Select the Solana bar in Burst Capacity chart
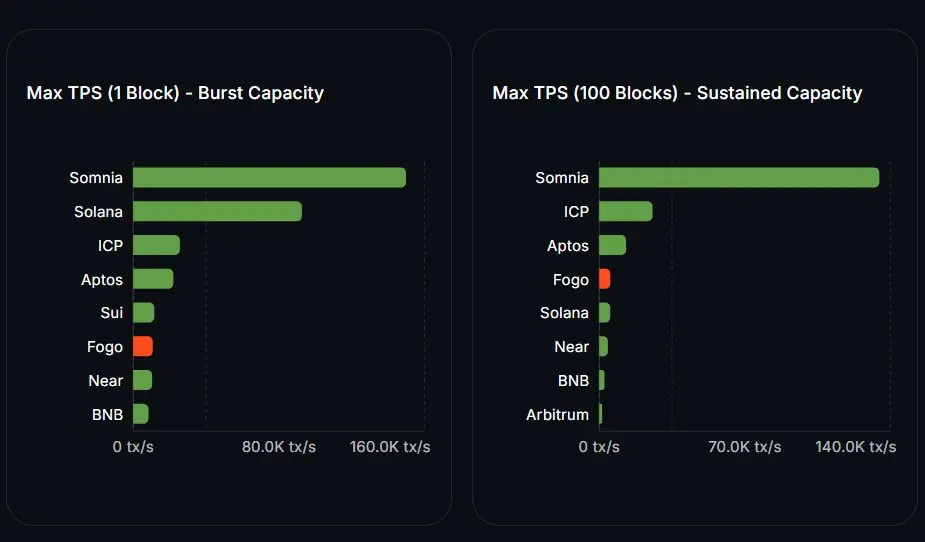This screenshot has width=925, height=542. 217,212
